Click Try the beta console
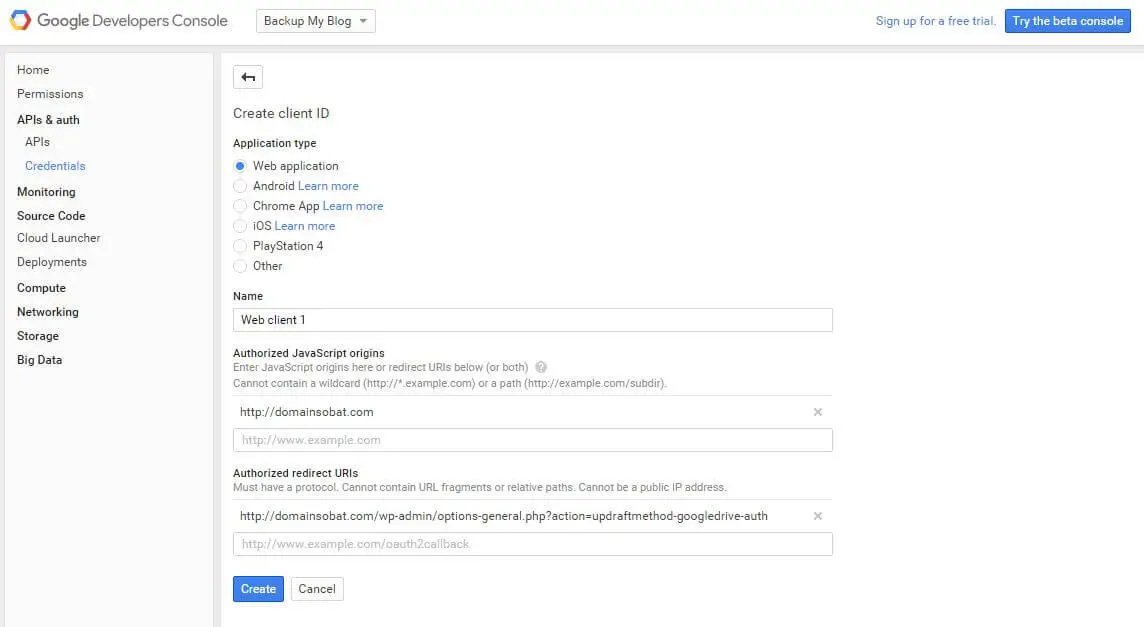This screenshot has height=627, width=1144. 1067,20
